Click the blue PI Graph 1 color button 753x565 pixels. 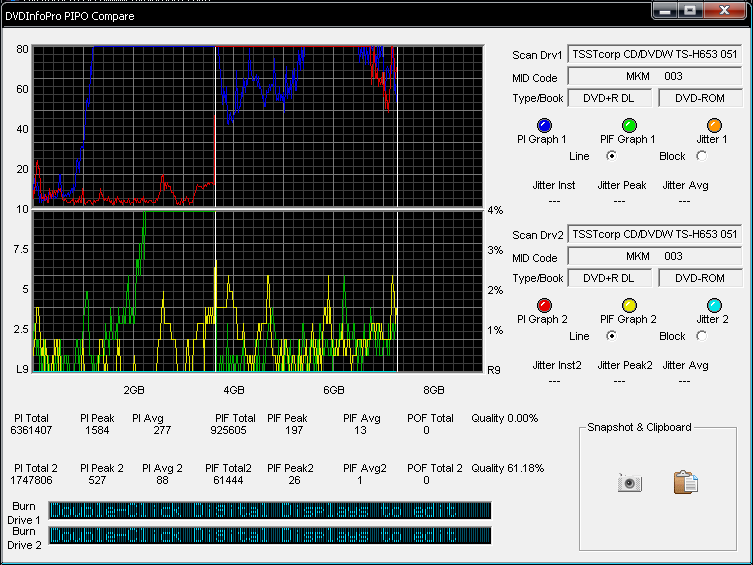[x=544, y=125]
